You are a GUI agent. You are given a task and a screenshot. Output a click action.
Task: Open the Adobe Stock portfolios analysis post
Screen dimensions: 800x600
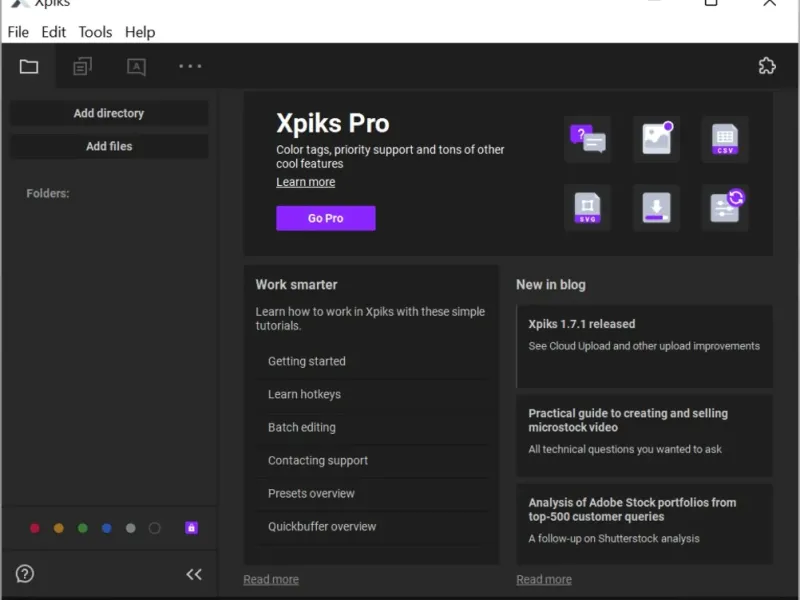644,524
